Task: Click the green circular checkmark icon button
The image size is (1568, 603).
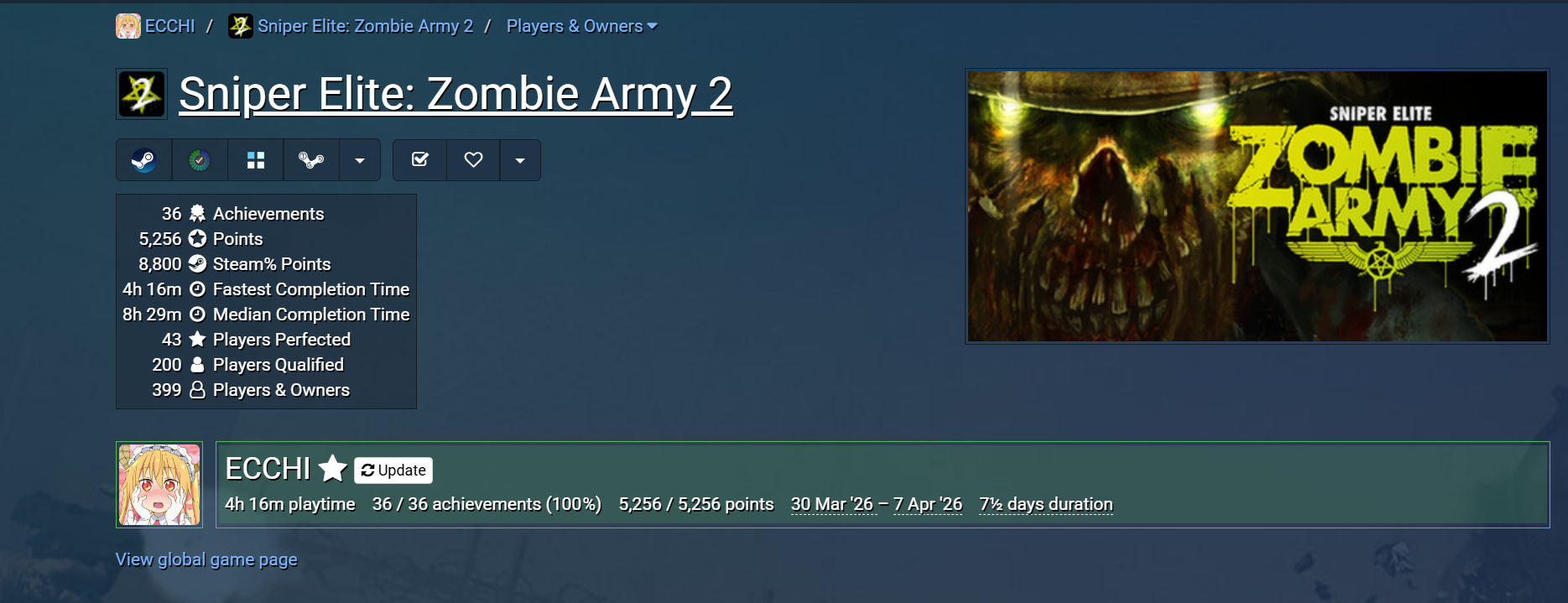Action: [200, 160]
